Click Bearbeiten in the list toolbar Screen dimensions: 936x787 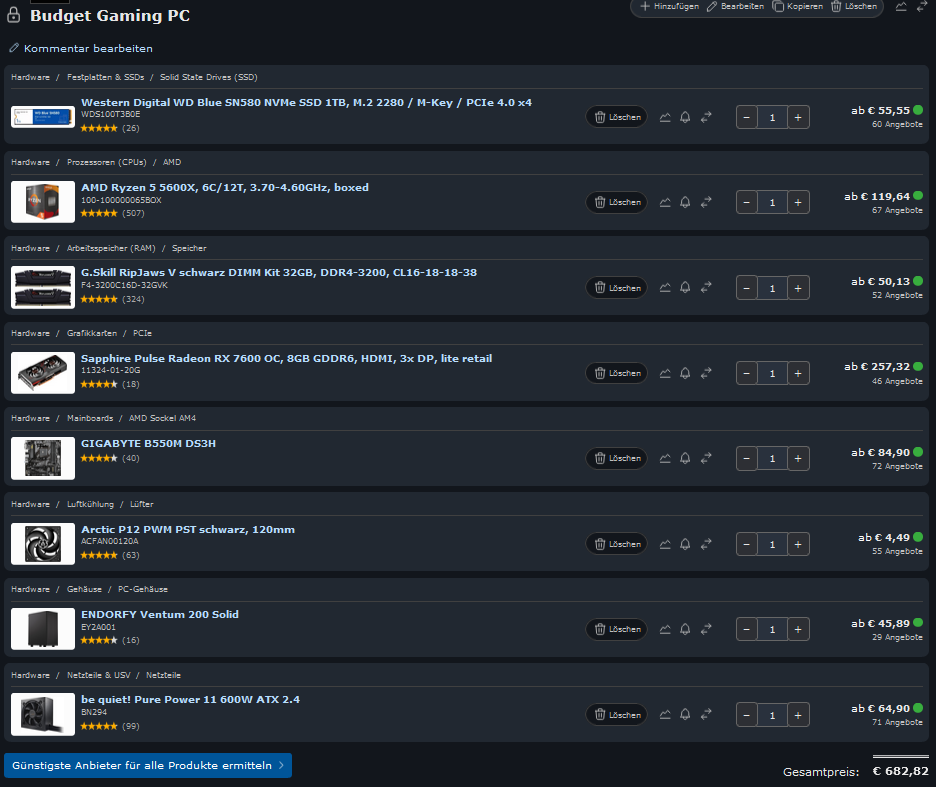(x=735, y=7)
